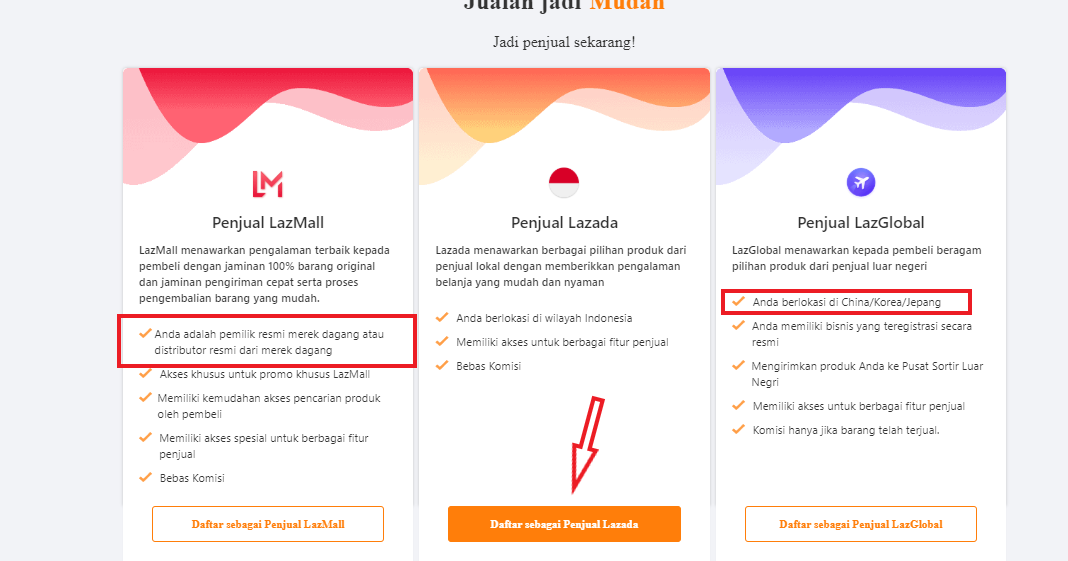The image size is (1068, 561).
Task: Click the checkmark beside Bebas Komisi under LazMall
Action: (145, 477)
